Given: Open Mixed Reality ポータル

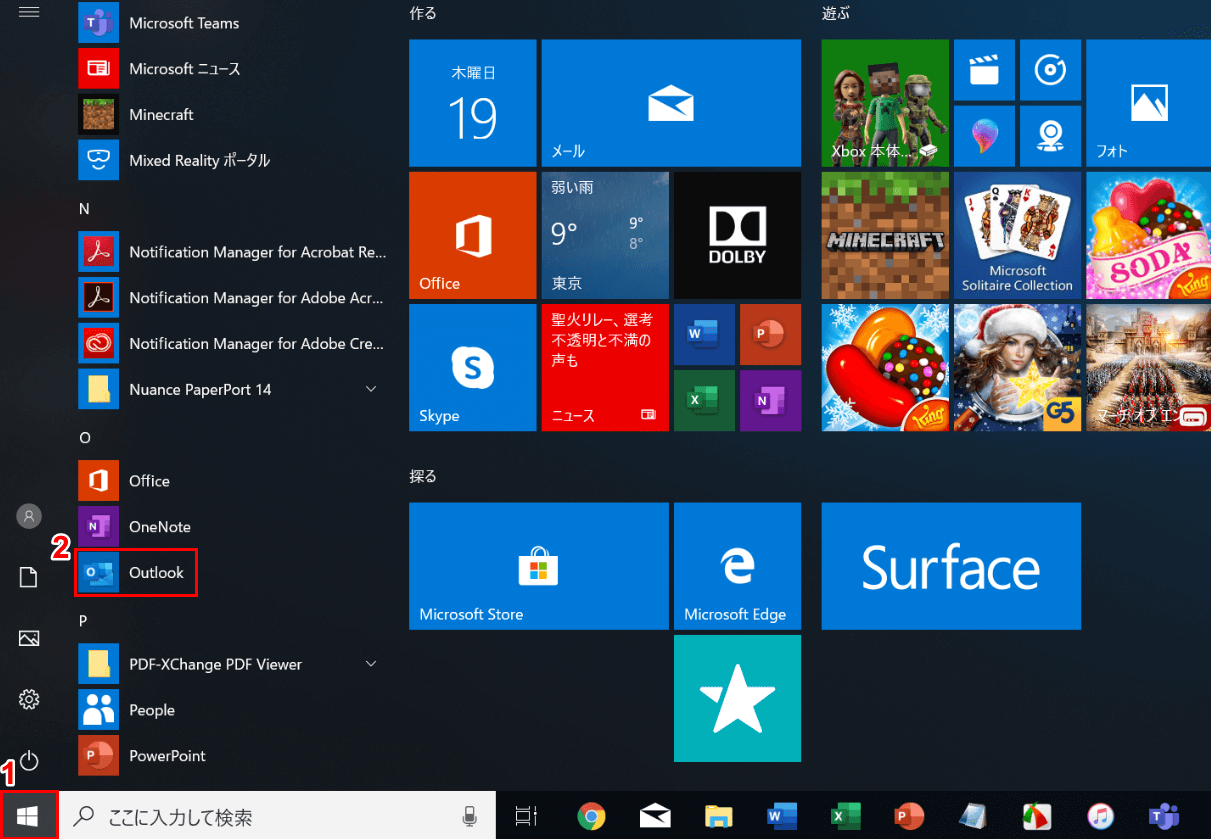Looking at the screenshot, I should (175, 160).
